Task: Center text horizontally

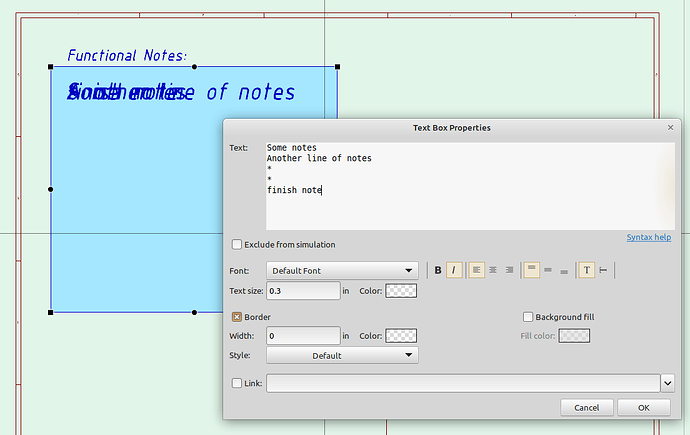Action: pyautogui.click(x=493, y=270)
